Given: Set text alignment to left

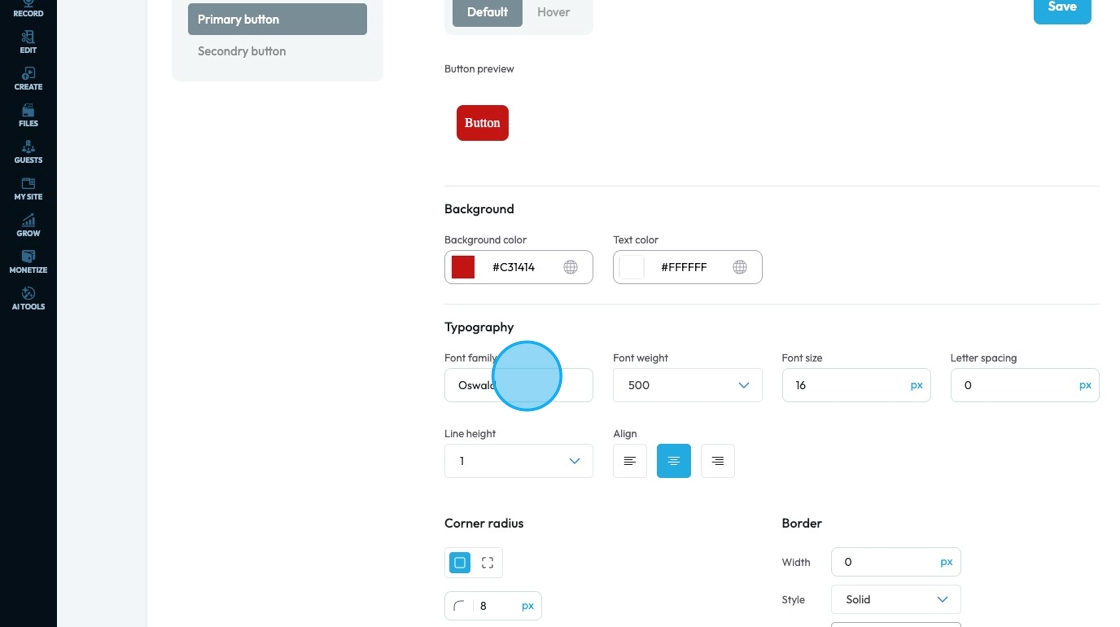Looking at the screenshot, I should click(629, 461).
